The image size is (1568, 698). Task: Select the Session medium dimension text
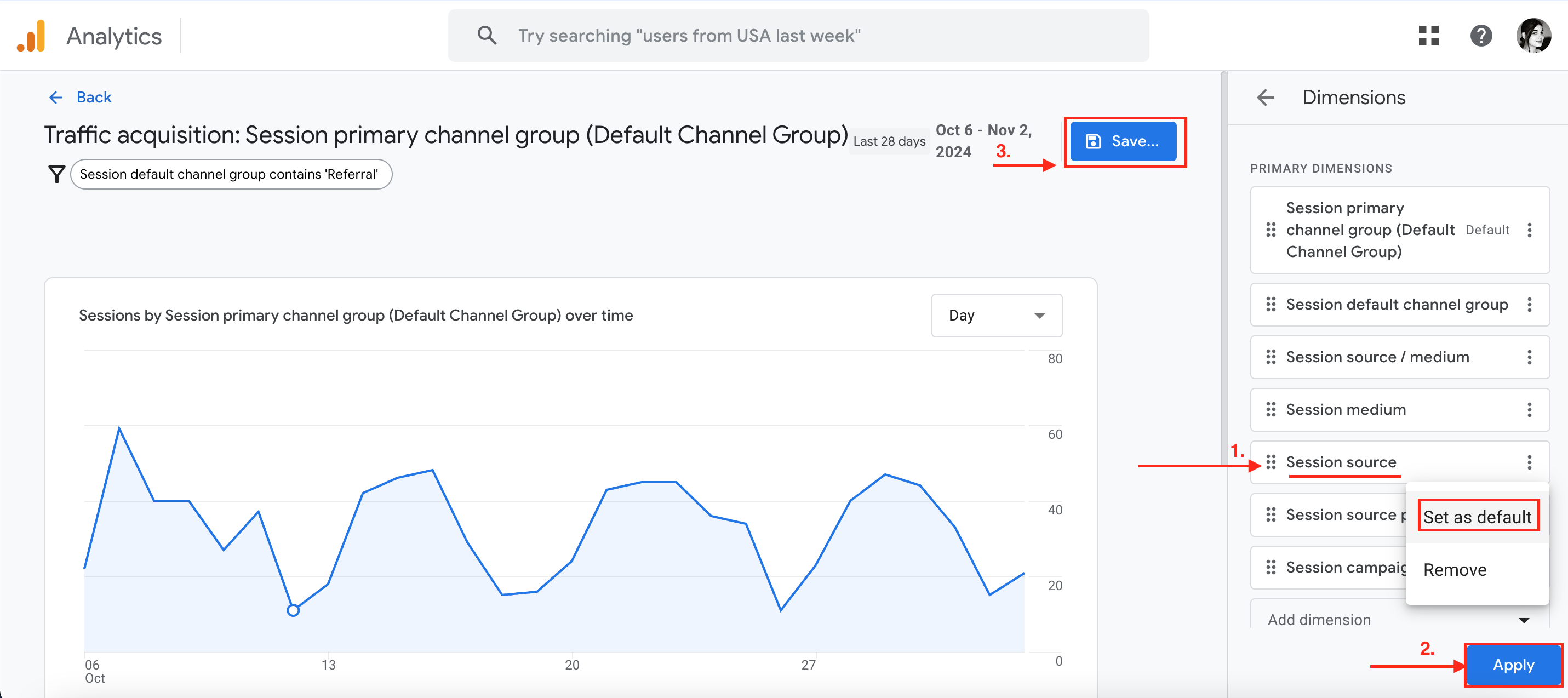1346,410
